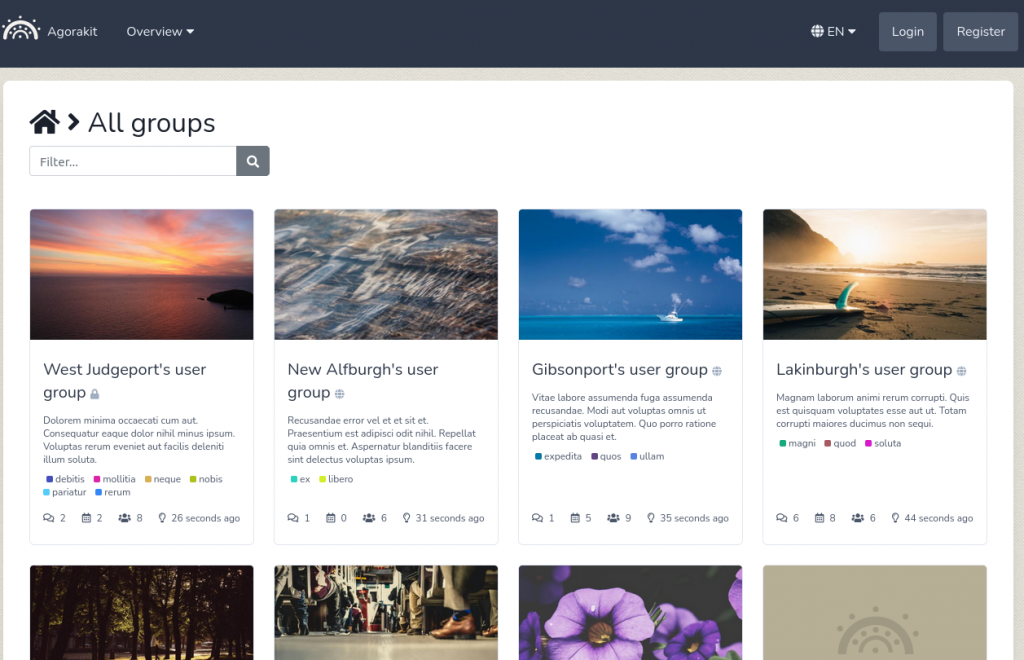Select the debitis tag
The width and height of the screenshot is (1024, 660).
(x=65, y=479)
